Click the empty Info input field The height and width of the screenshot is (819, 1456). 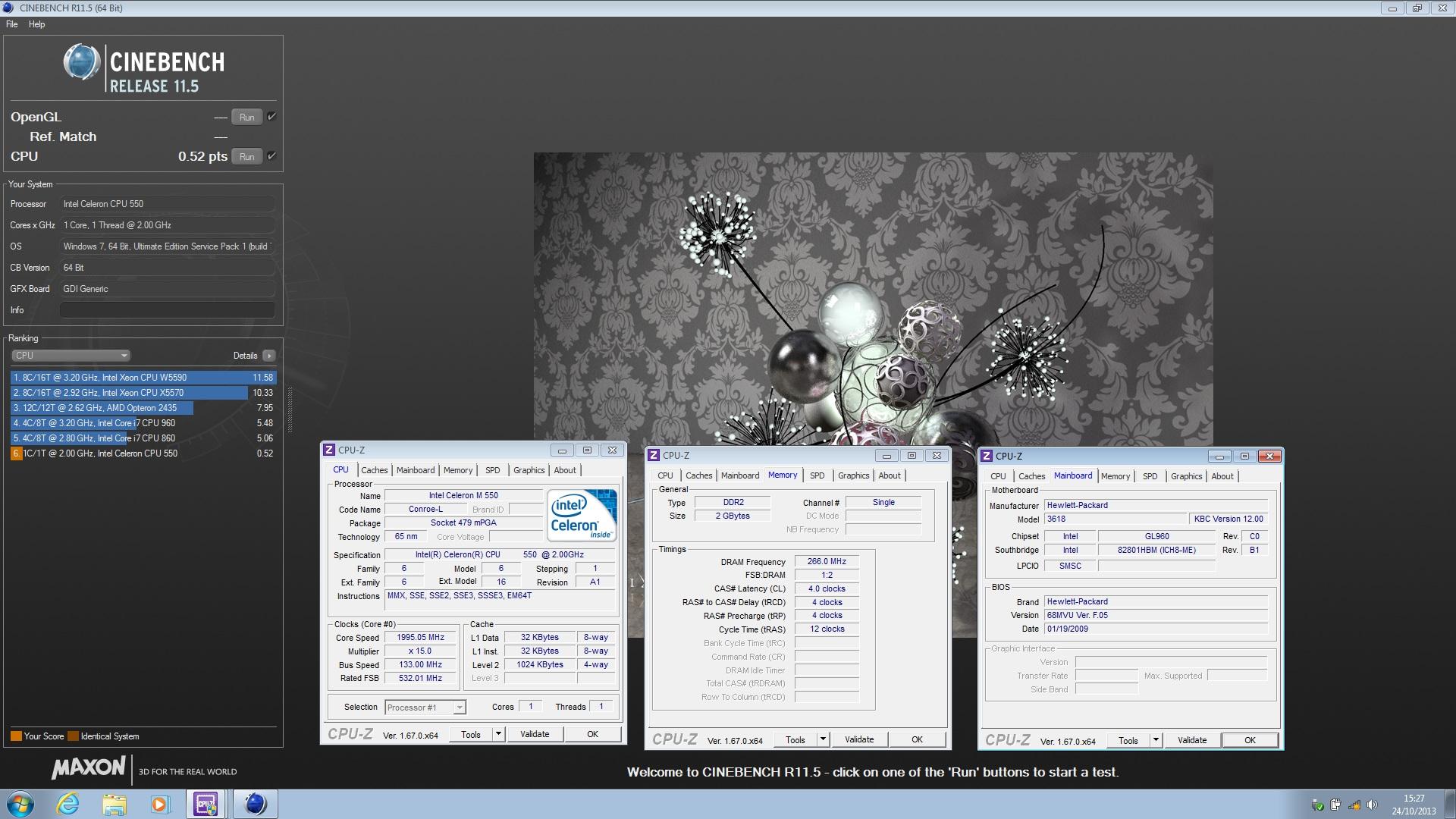(x=167, y=310)
